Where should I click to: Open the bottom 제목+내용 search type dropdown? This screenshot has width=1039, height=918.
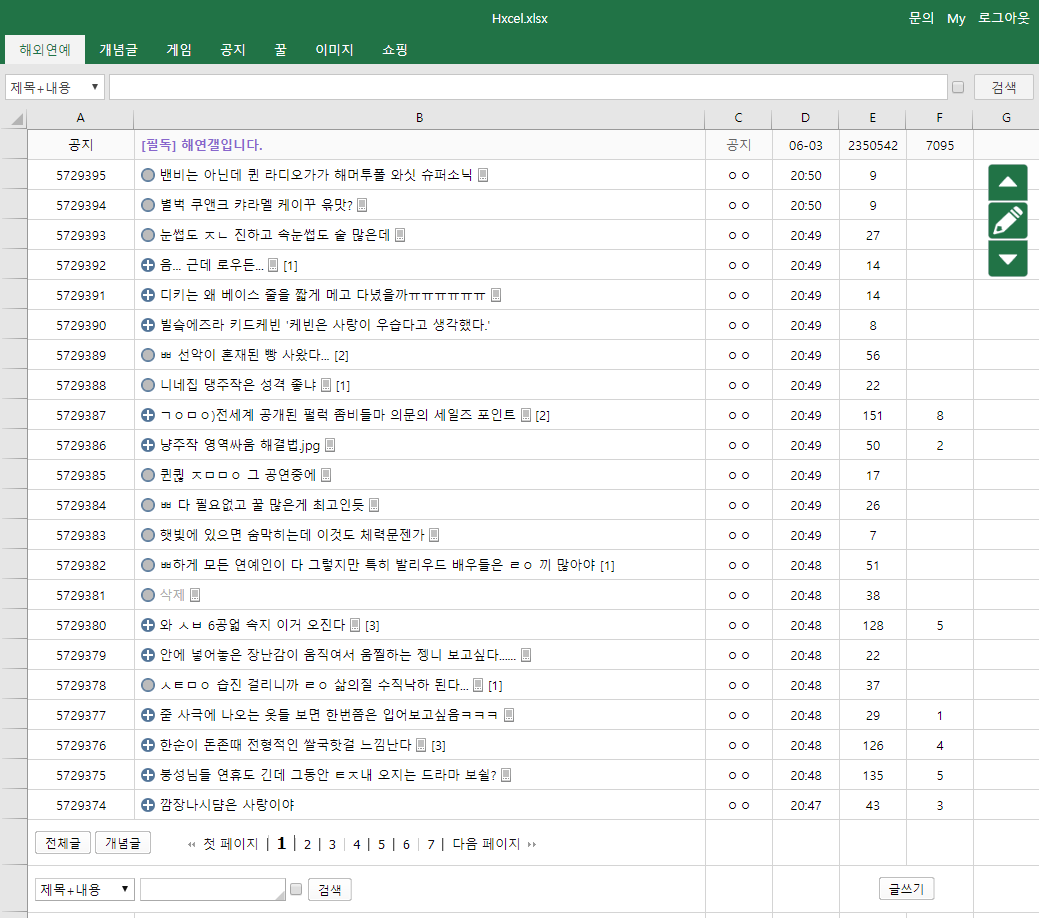(x=85, y=889)
